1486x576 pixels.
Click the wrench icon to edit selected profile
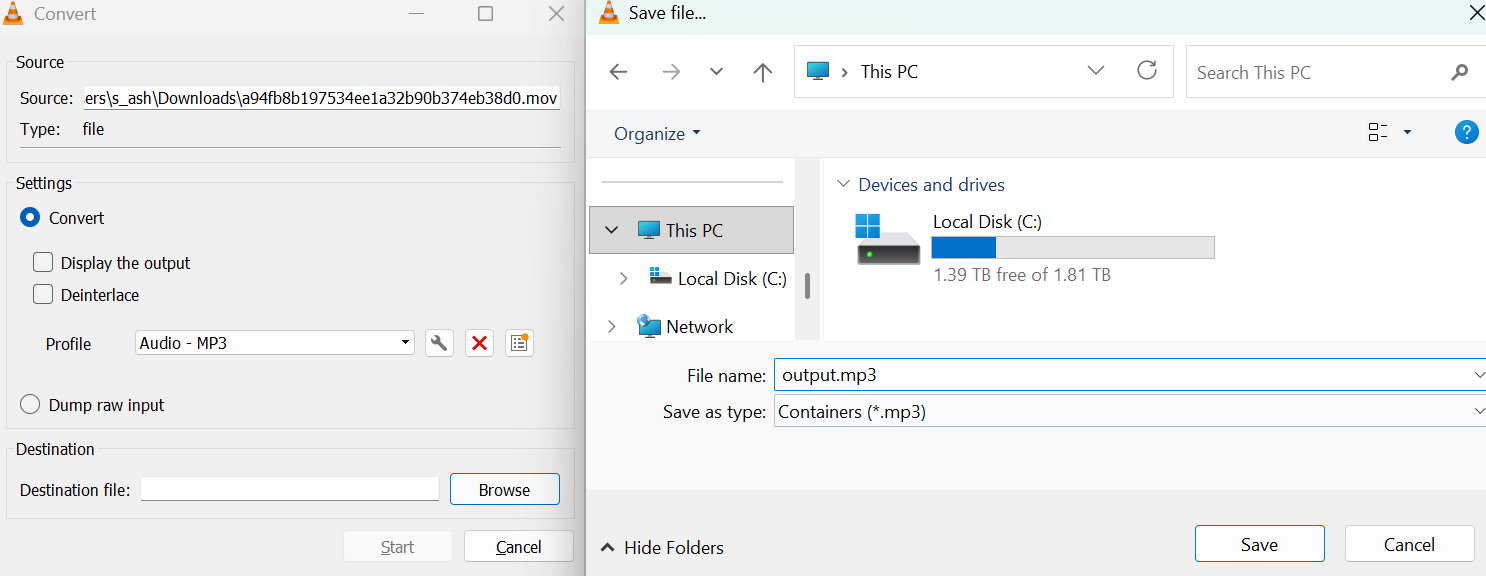coord(439,343)
